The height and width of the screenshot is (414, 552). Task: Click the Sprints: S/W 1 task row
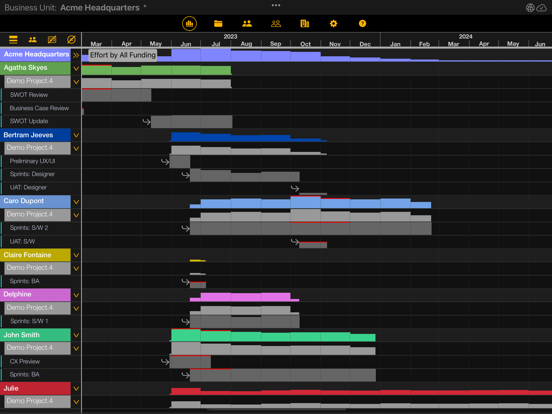(41, 321)
